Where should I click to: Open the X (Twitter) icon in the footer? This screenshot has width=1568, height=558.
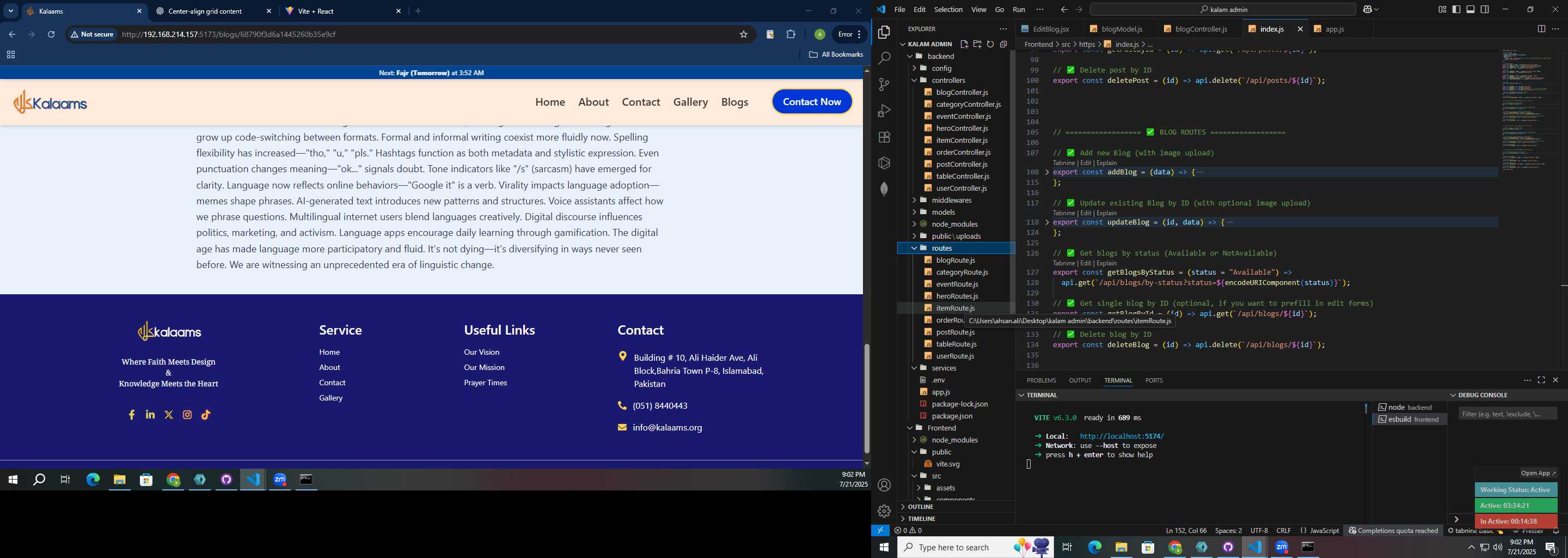tap(169, 415)
